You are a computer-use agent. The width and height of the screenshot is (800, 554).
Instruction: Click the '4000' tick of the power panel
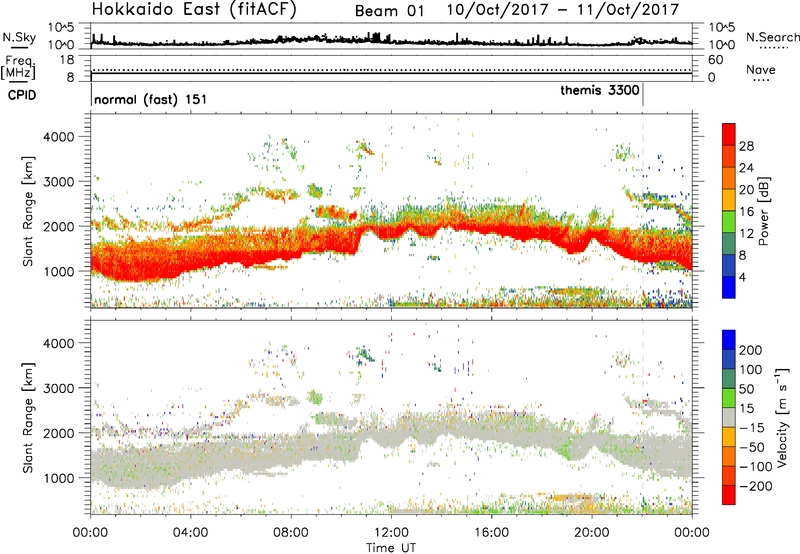[x=58, y=137]
